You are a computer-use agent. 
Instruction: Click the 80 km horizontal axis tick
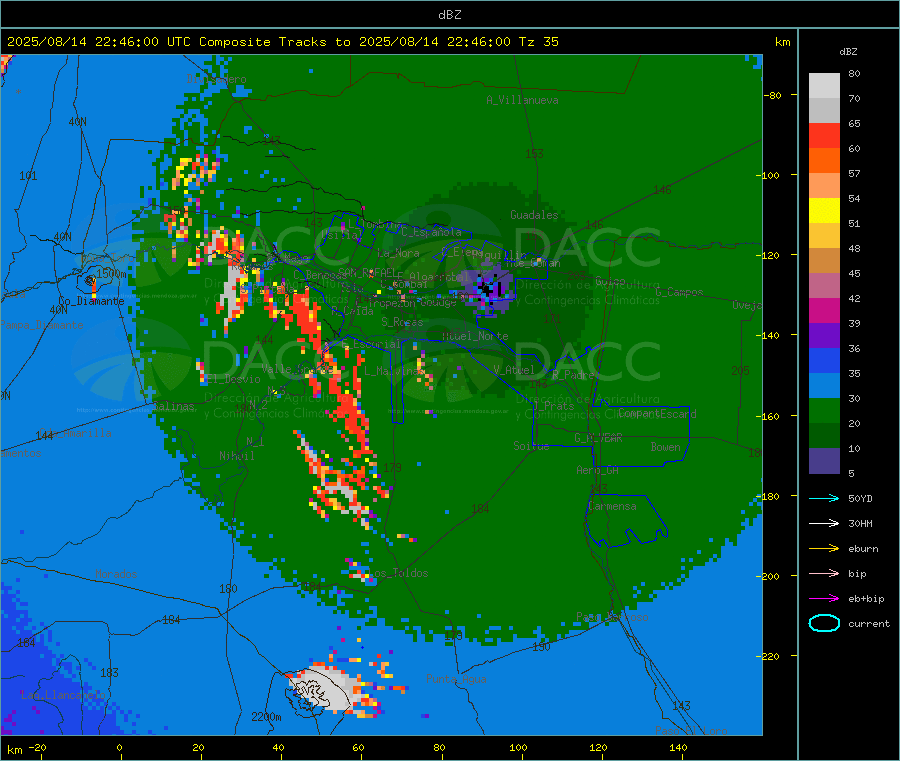[439, 747]
